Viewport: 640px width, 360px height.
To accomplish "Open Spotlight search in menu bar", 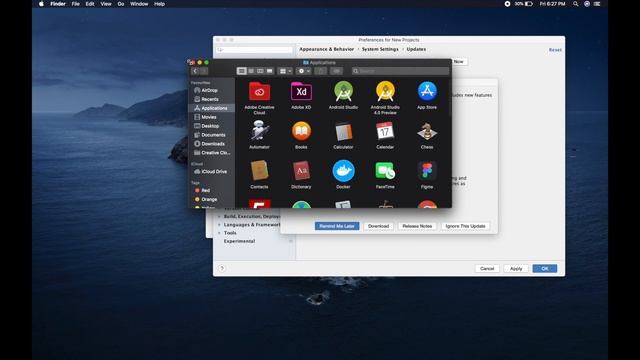I will 576,4.
